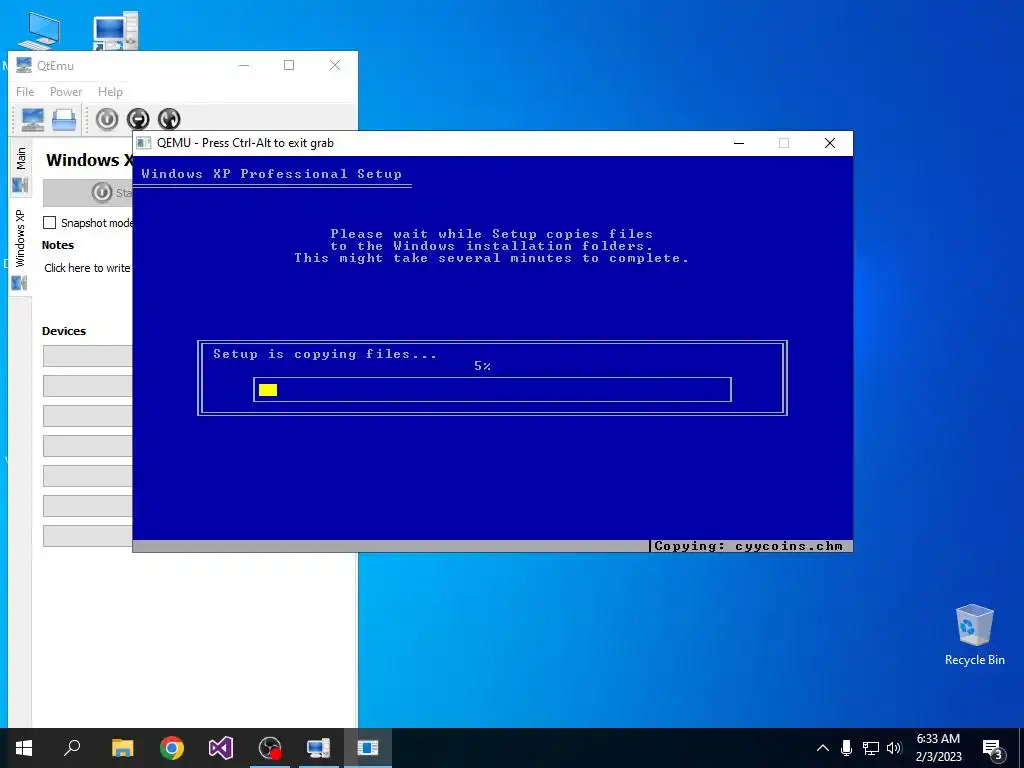Switch to OBS Studio in the taskbar

pyautogui.click(x=270, y=748)
